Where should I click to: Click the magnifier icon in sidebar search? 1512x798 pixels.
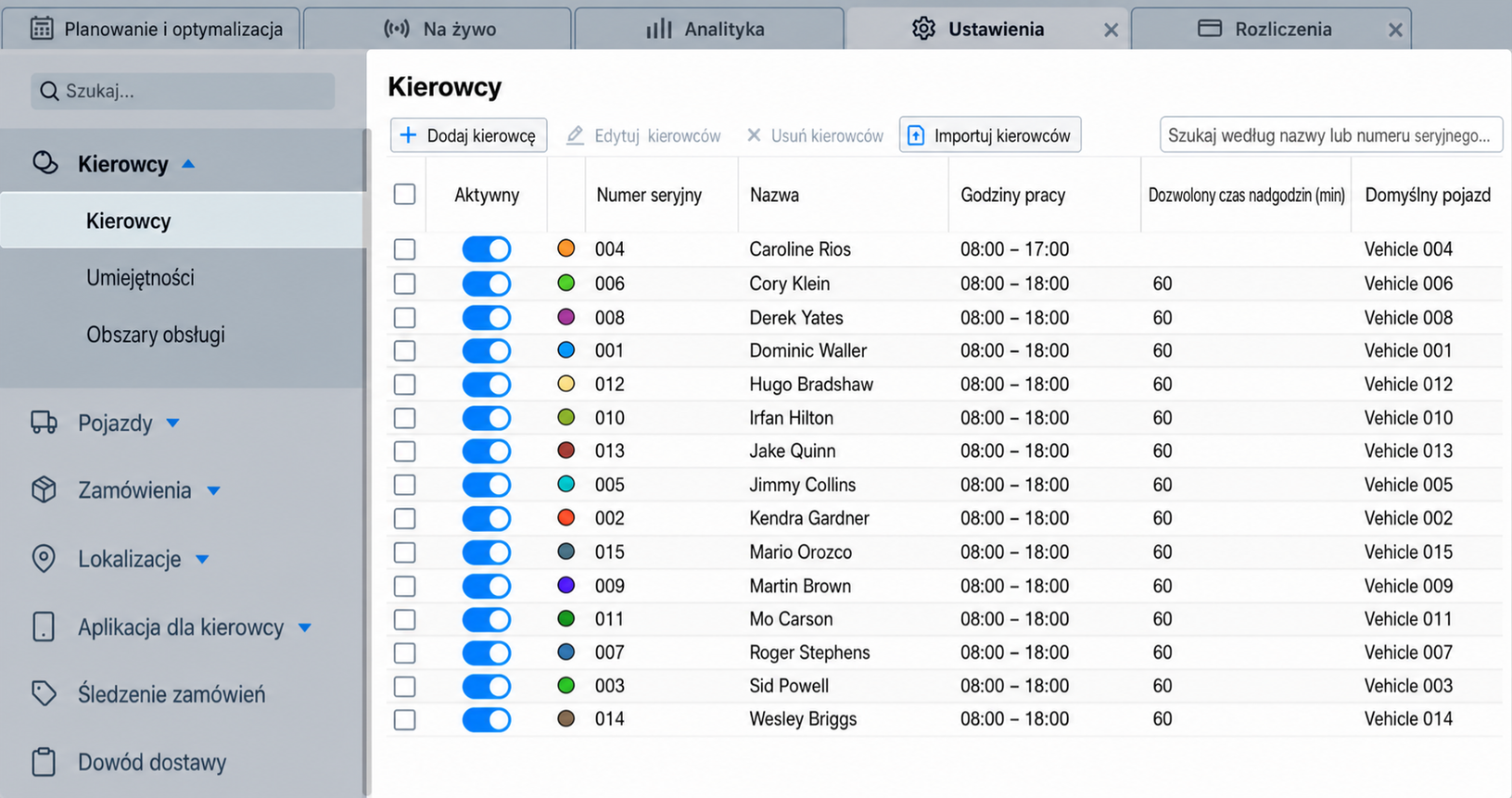click(x=50, y=91)
